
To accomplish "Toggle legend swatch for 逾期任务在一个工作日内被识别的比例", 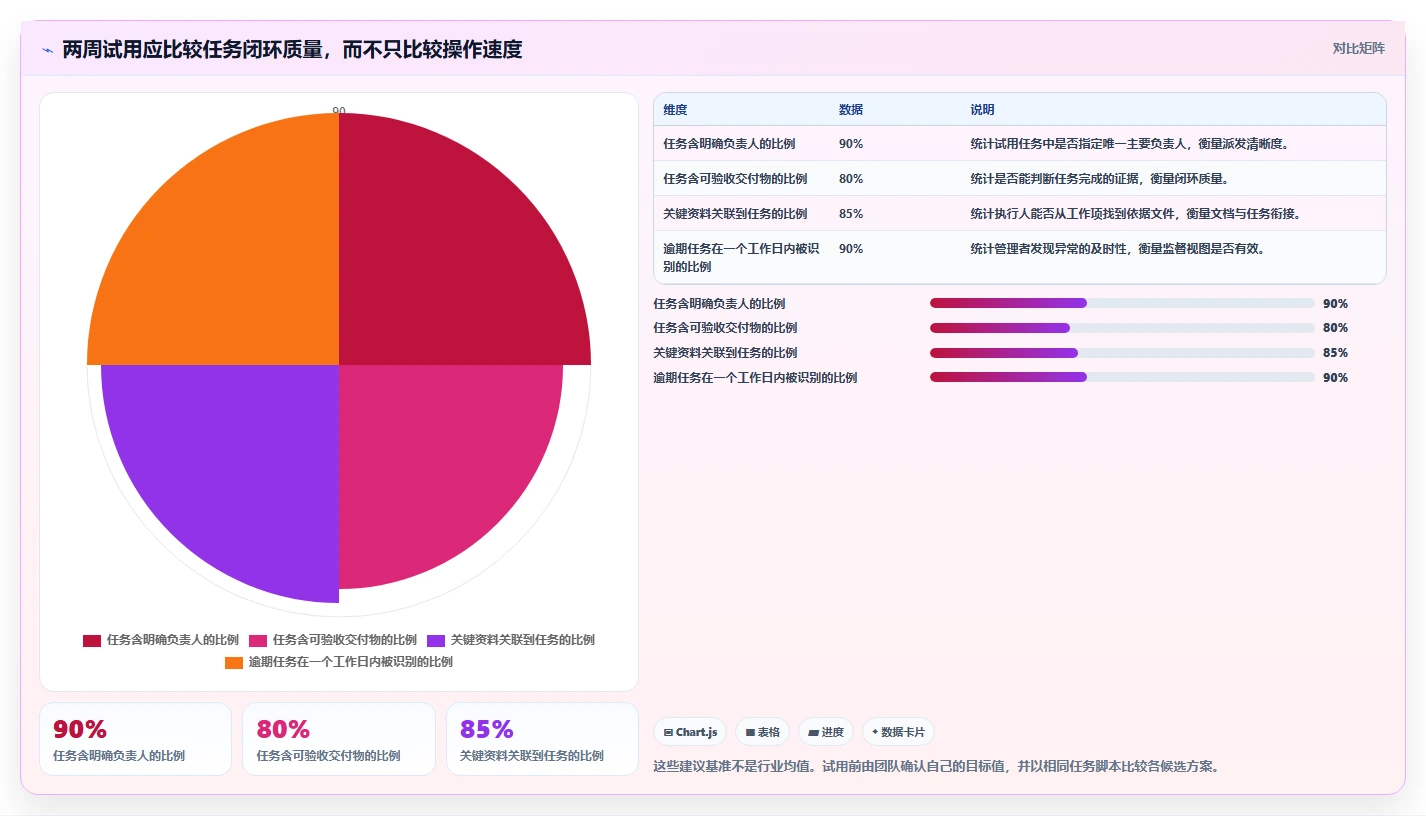I will tap(234, 662).
